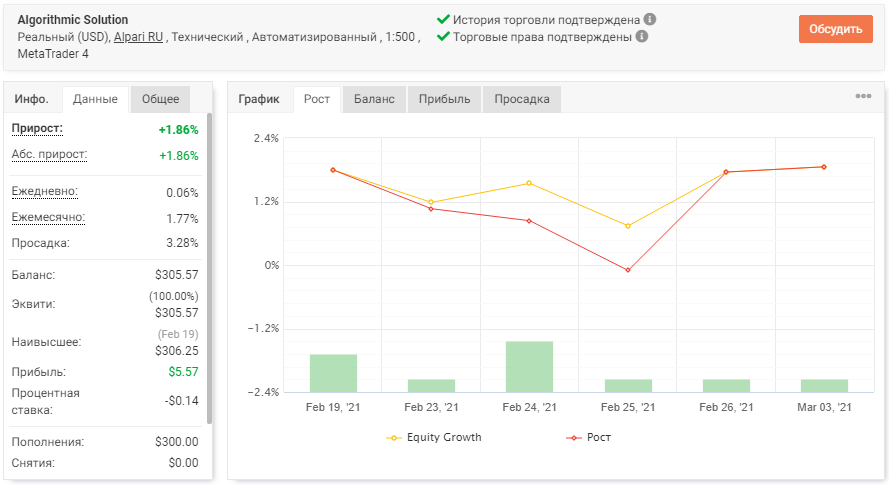The width and height of the screenshot is (889, 485).
Task: Click info icon beside История торговли подтверждена
Action: click(x=650, y=19)
